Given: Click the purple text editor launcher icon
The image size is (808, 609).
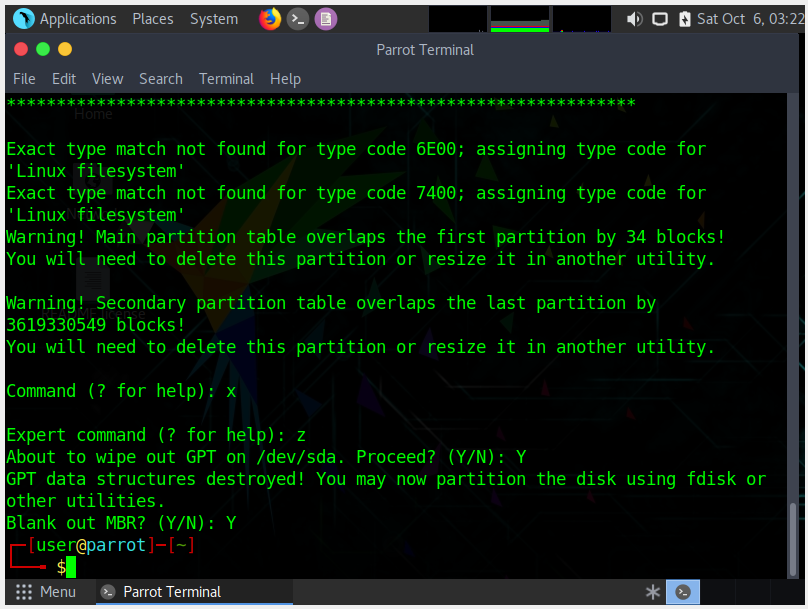Looking at the screenshot, I should [325, 19].
